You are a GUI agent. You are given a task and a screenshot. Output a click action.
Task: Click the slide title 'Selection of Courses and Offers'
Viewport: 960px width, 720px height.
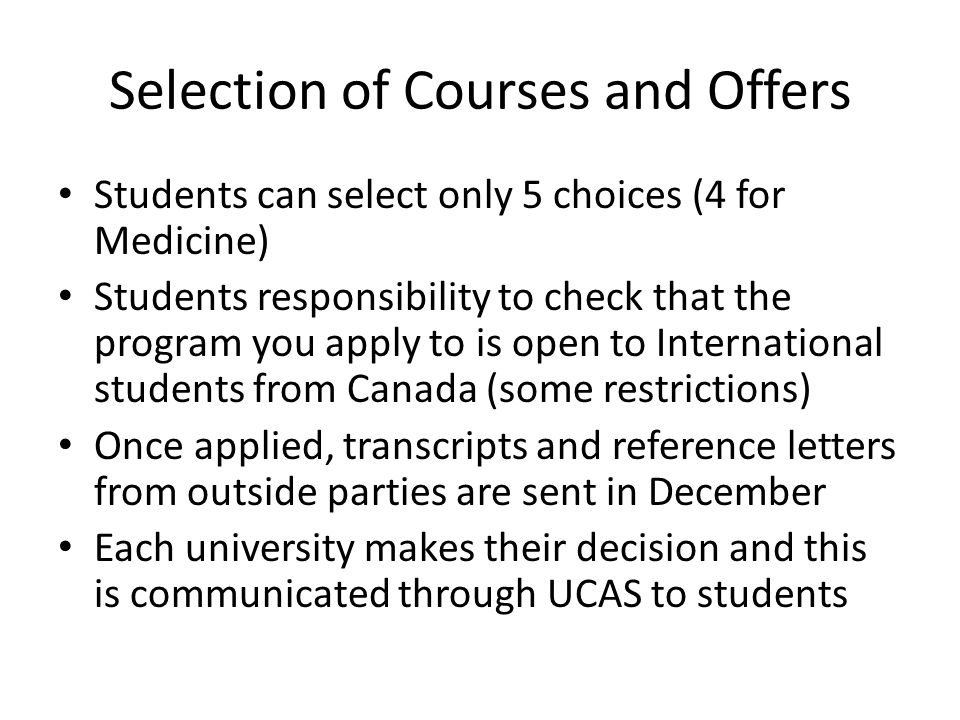coord(479,91)
